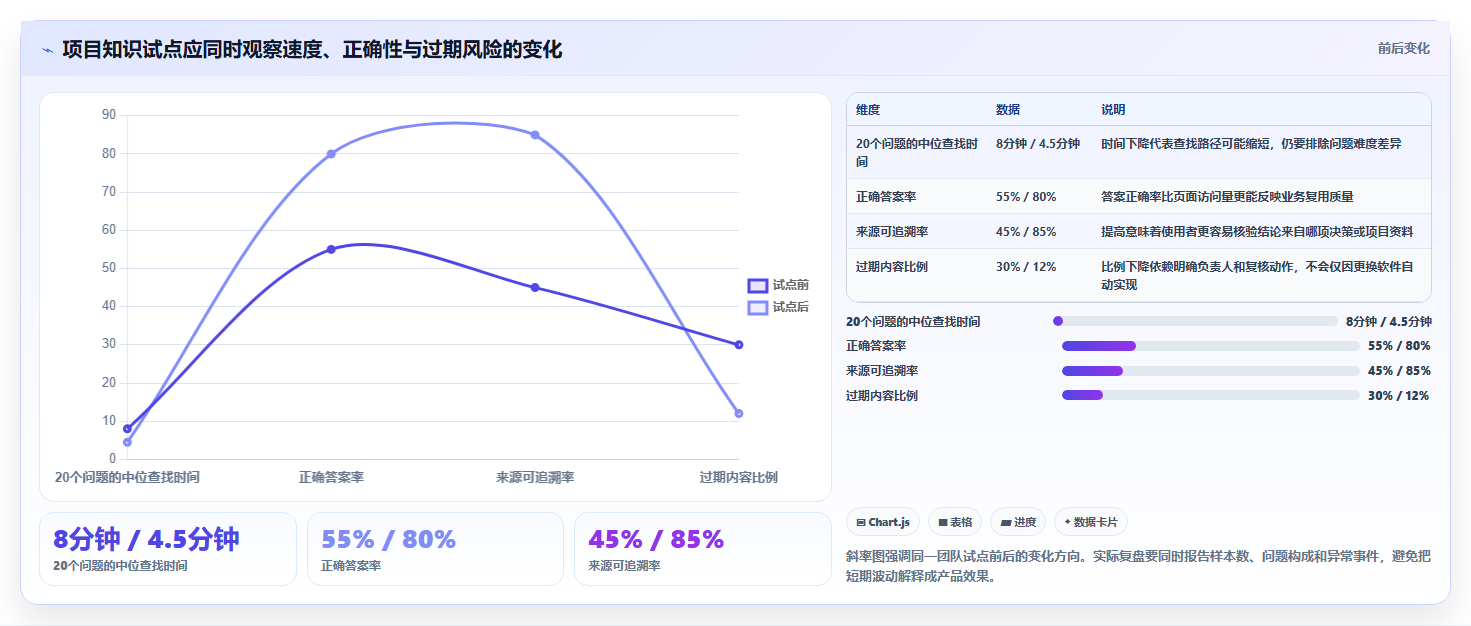The image size is (1471, 626).
Task: Select the 进度 tag chip
Action: [1018, 522]
